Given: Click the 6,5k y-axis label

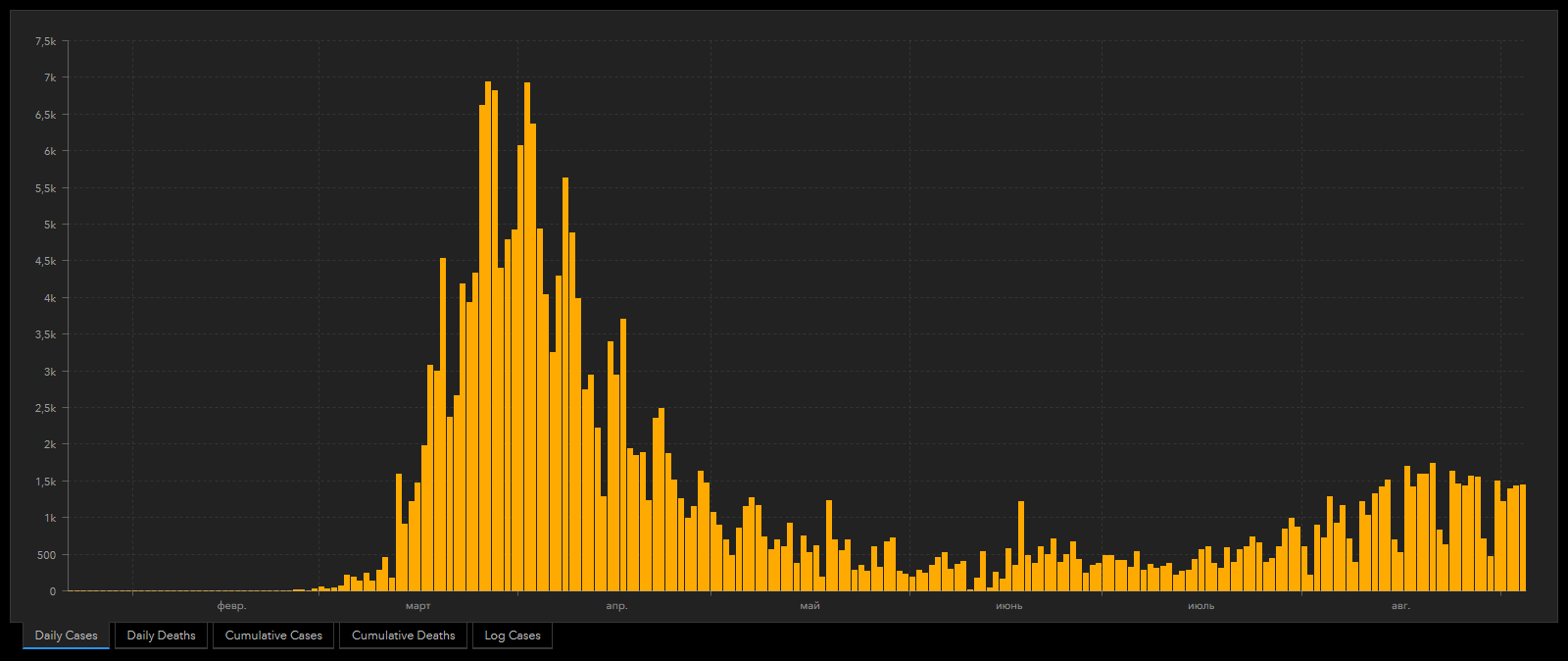Looking at the screenshot, I should tap(45, 115).
